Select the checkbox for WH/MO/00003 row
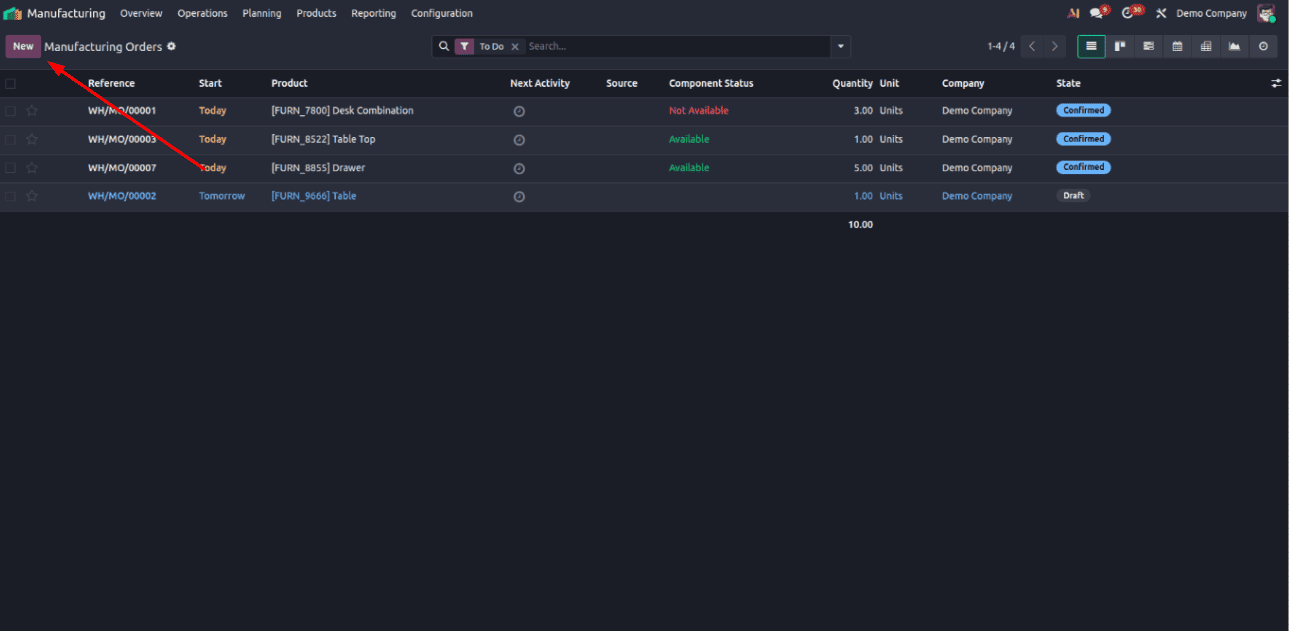Viewport: 1289px width, 631px height. click(11, 139)
